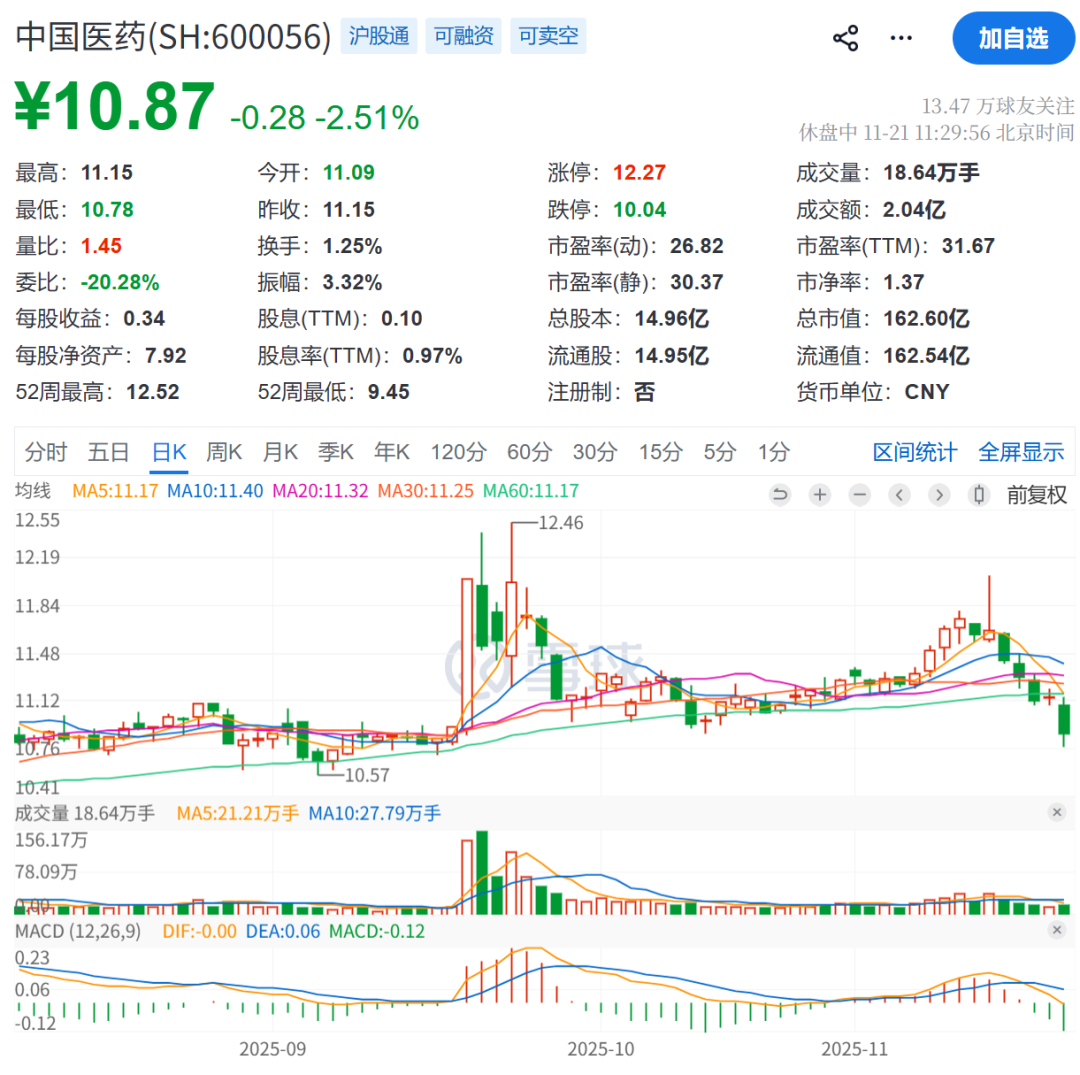Screen dimensions: 1080x1075
Task: Pan the chart right with right chevron icon
Action: click(939, 494)
